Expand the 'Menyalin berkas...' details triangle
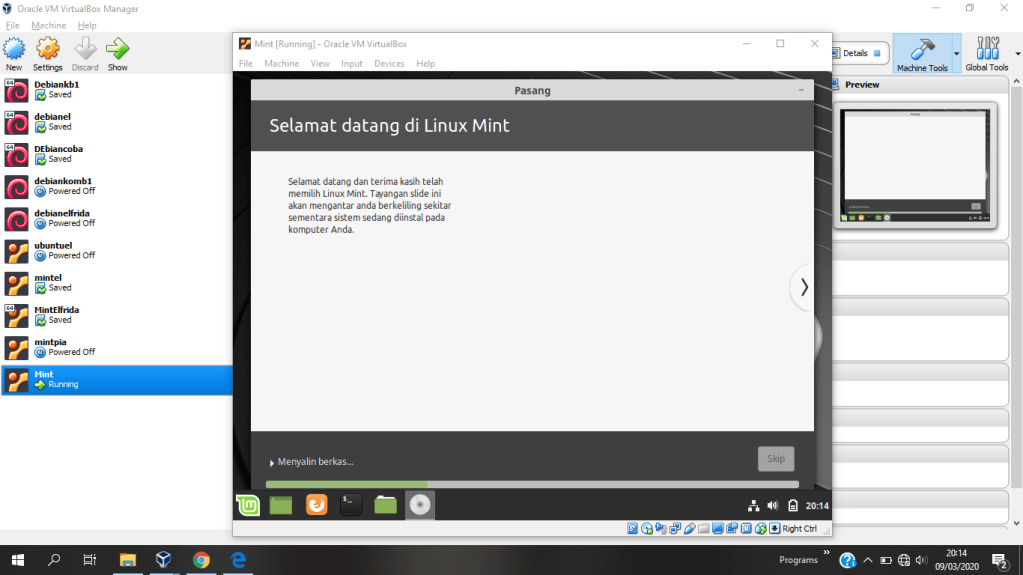1023x575 pixels. [271, 462]
